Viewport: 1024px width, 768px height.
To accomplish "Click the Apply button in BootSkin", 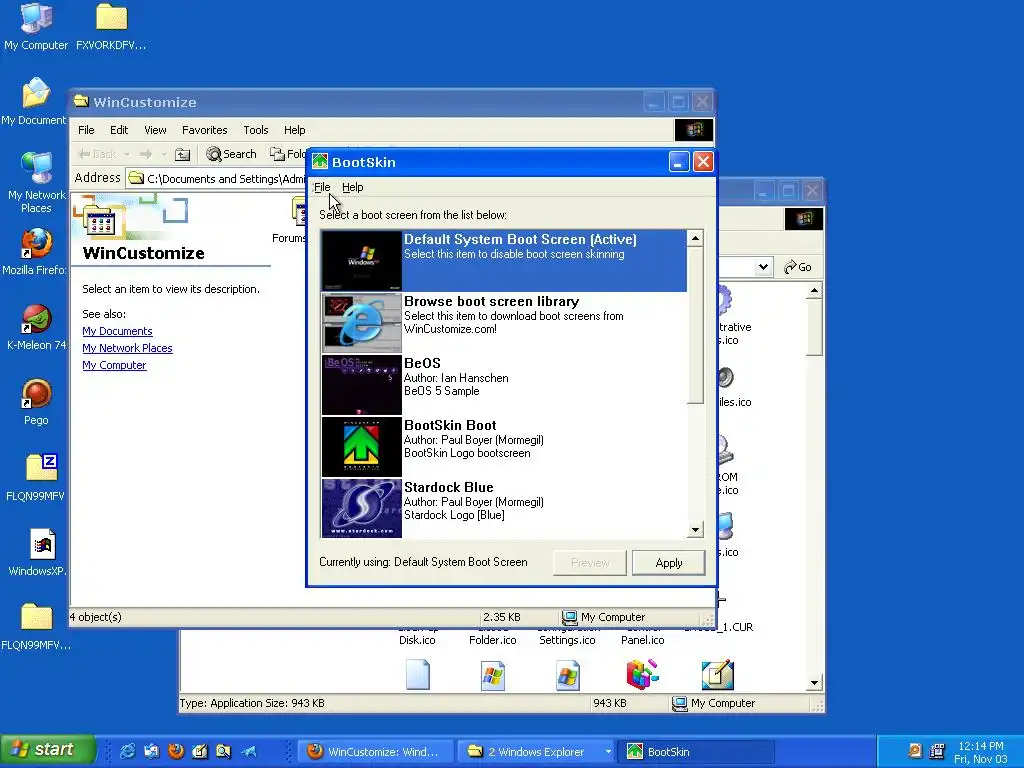I will click(669, 563).
